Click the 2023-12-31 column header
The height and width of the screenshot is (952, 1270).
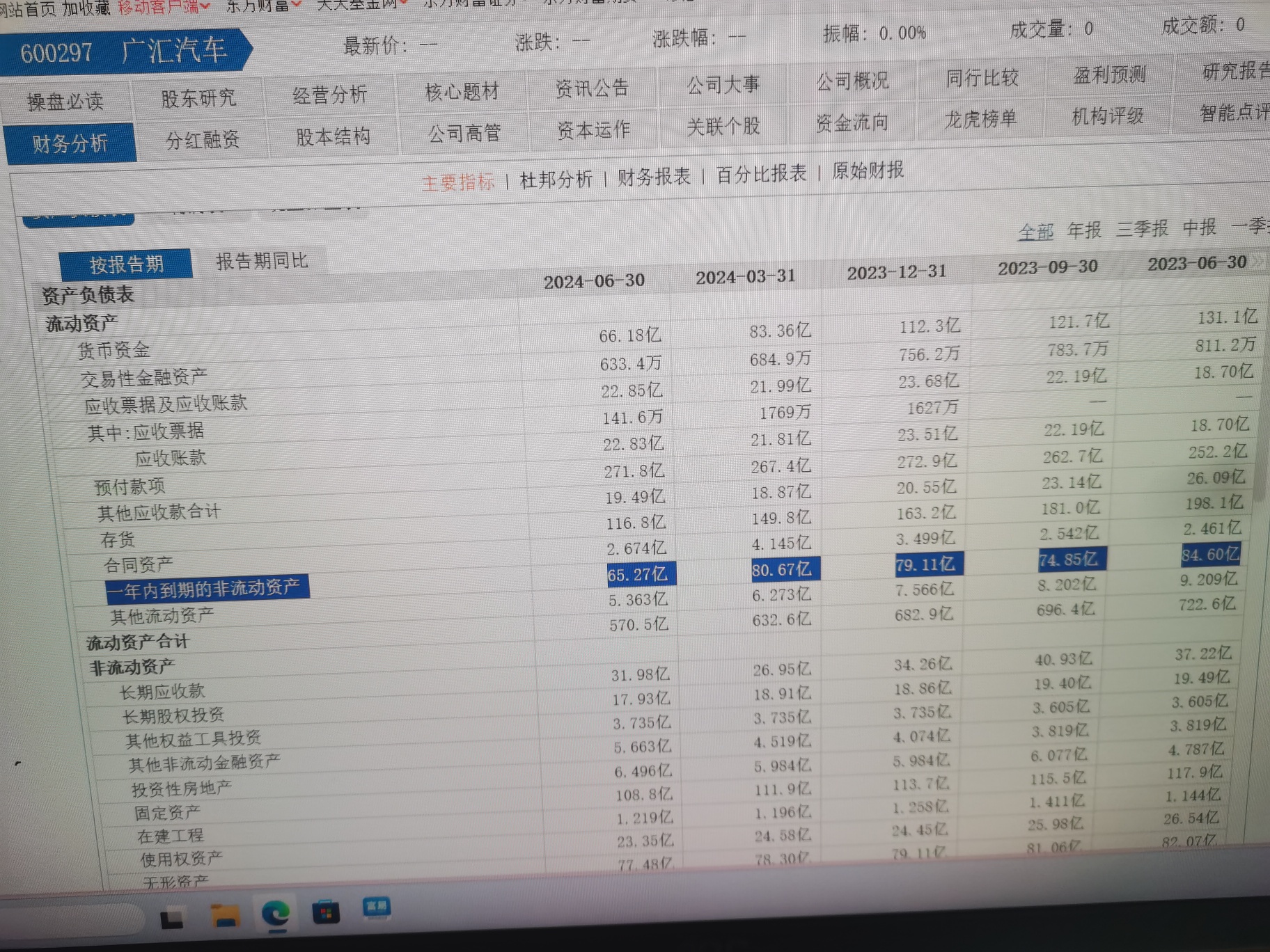(x=897, y=272)
